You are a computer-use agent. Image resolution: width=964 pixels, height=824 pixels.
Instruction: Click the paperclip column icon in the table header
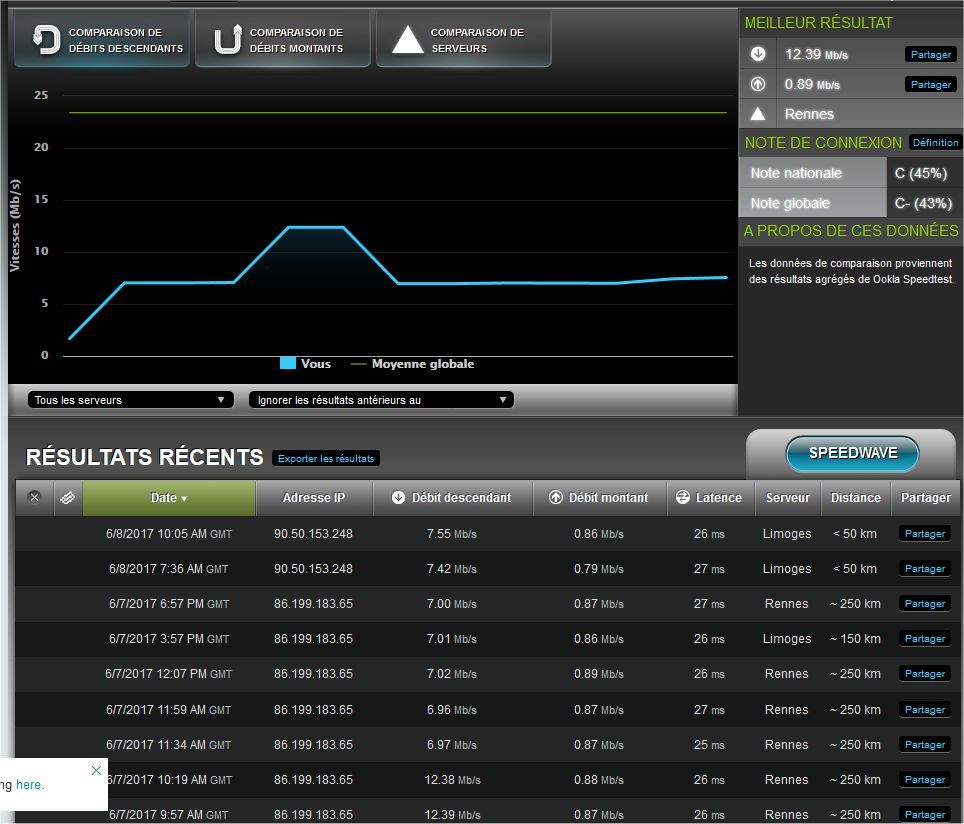[67, 498]
